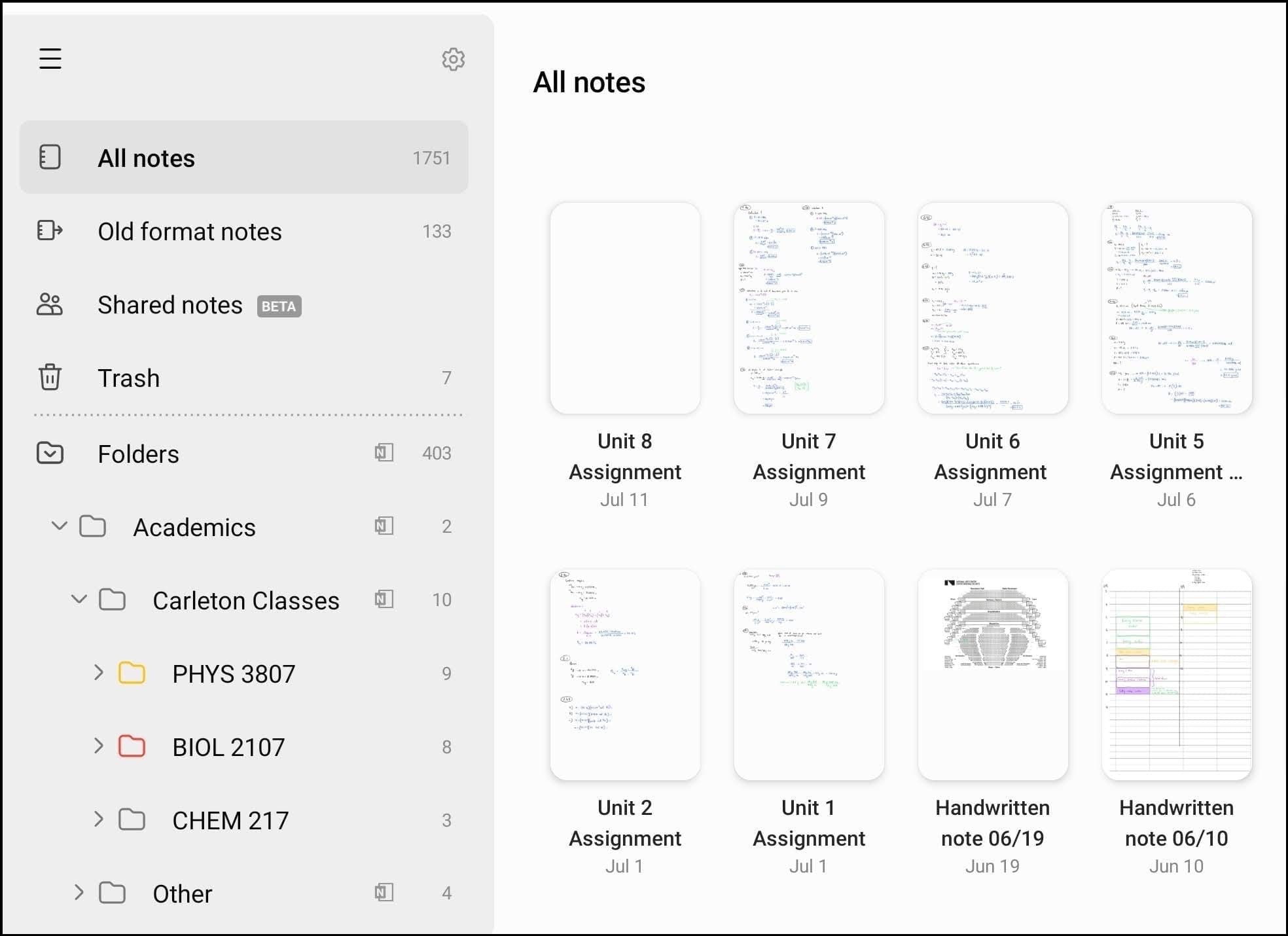This screenshot has height=936, width=1288.
Task: Open settings via gear icon
Action: [453, 59]
